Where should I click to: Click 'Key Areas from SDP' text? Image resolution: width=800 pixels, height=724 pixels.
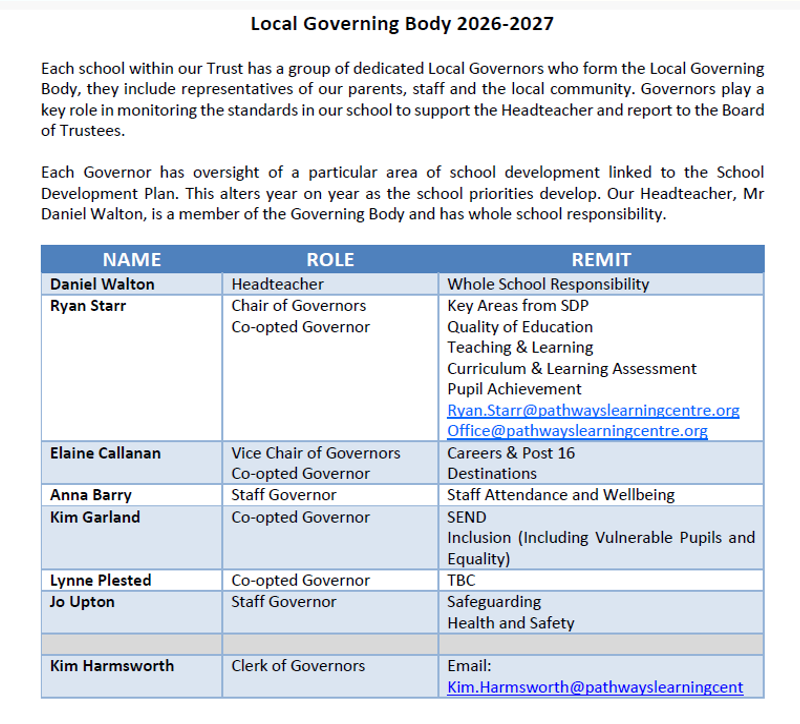[518, 306]
